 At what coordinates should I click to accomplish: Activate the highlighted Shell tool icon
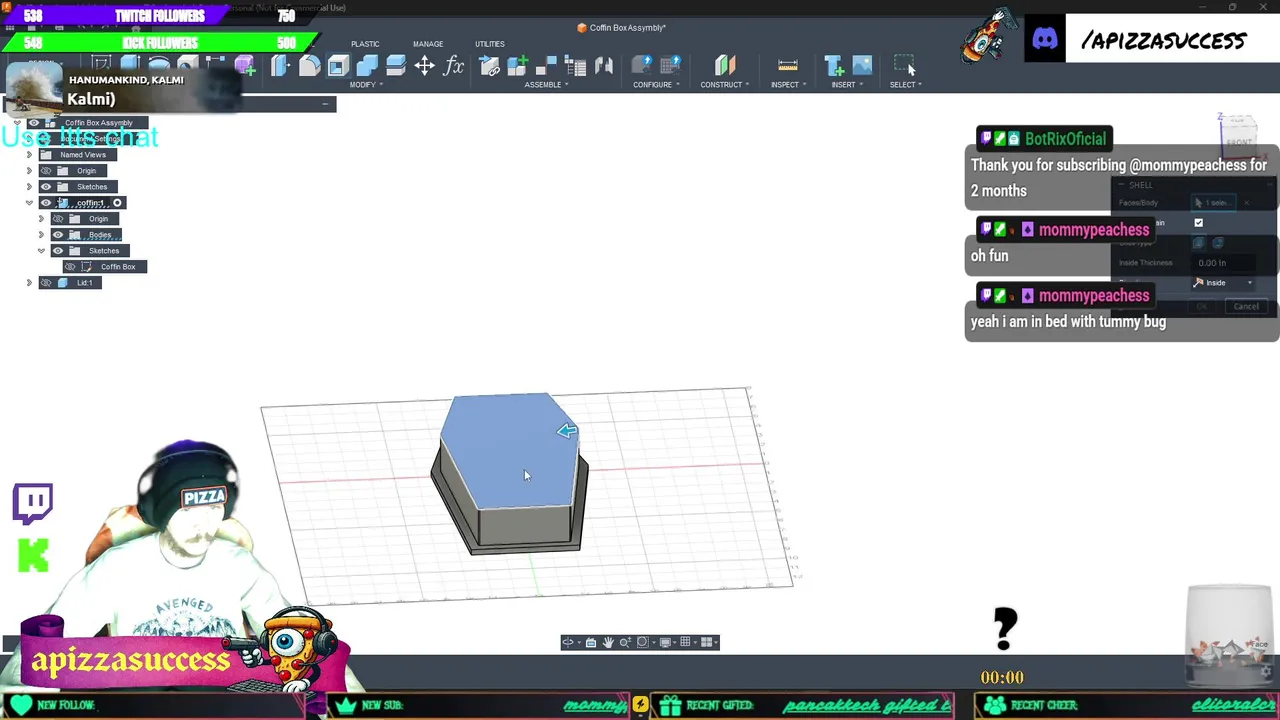(x=338, y=66)
